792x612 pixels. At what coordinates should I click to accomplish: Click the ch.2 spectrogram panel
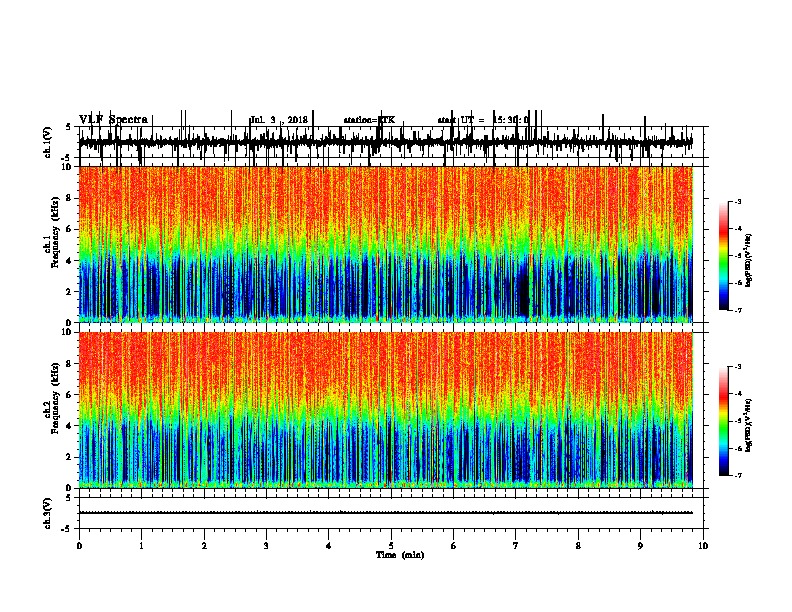(386, 410)
